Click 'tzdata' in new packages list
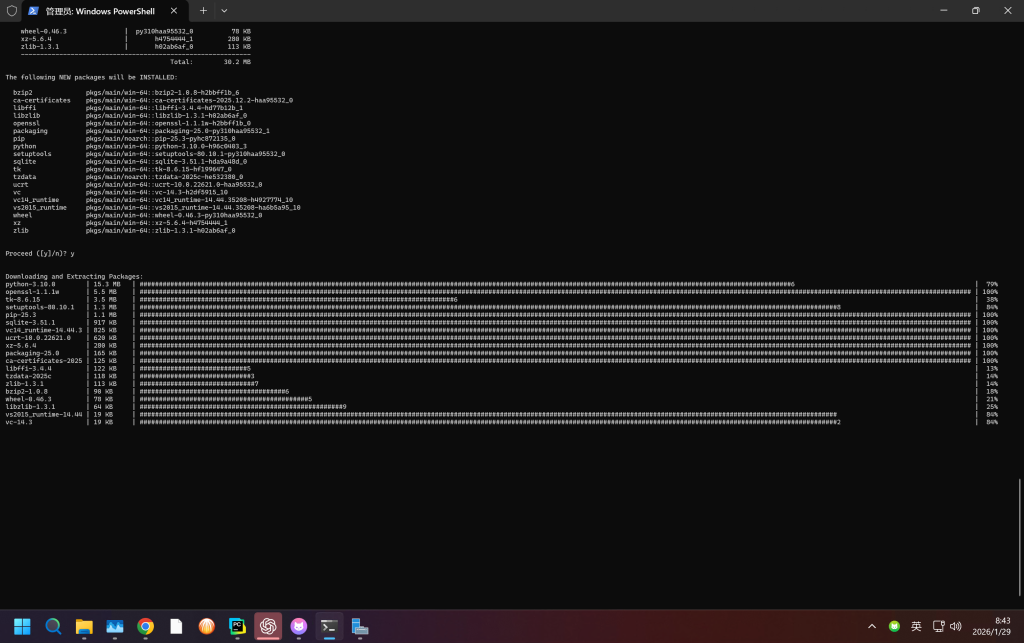 coord(24,177)
